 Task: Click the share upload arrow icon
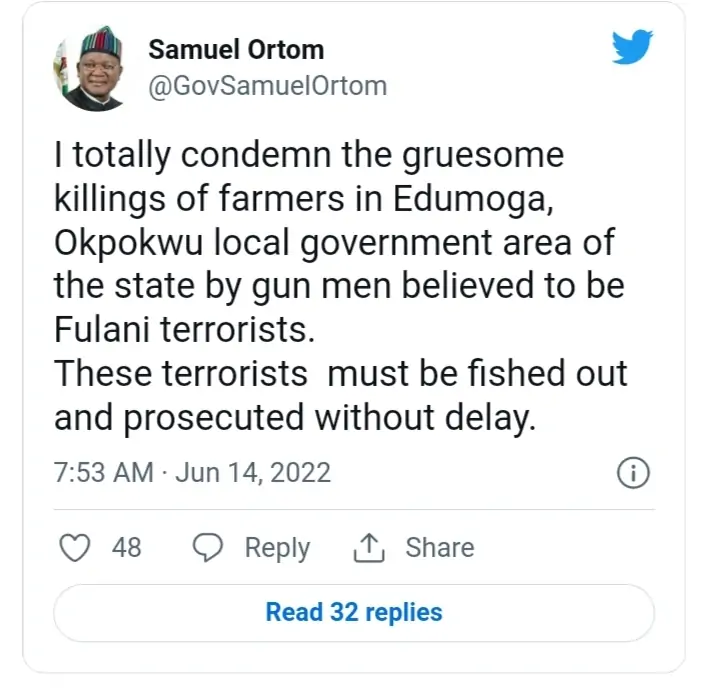[x=369, y=547]
